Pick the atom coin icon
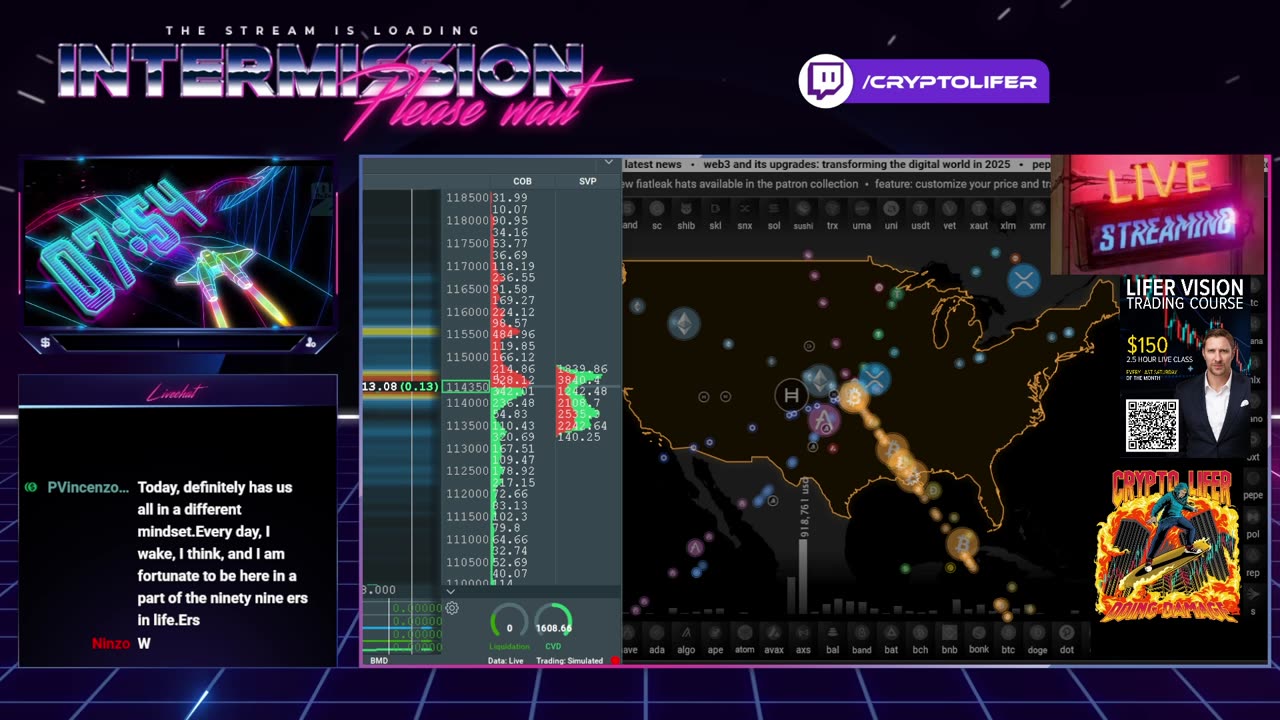Screen dimensions: 1280x720 pyautogui.click(x=744, y=633)
